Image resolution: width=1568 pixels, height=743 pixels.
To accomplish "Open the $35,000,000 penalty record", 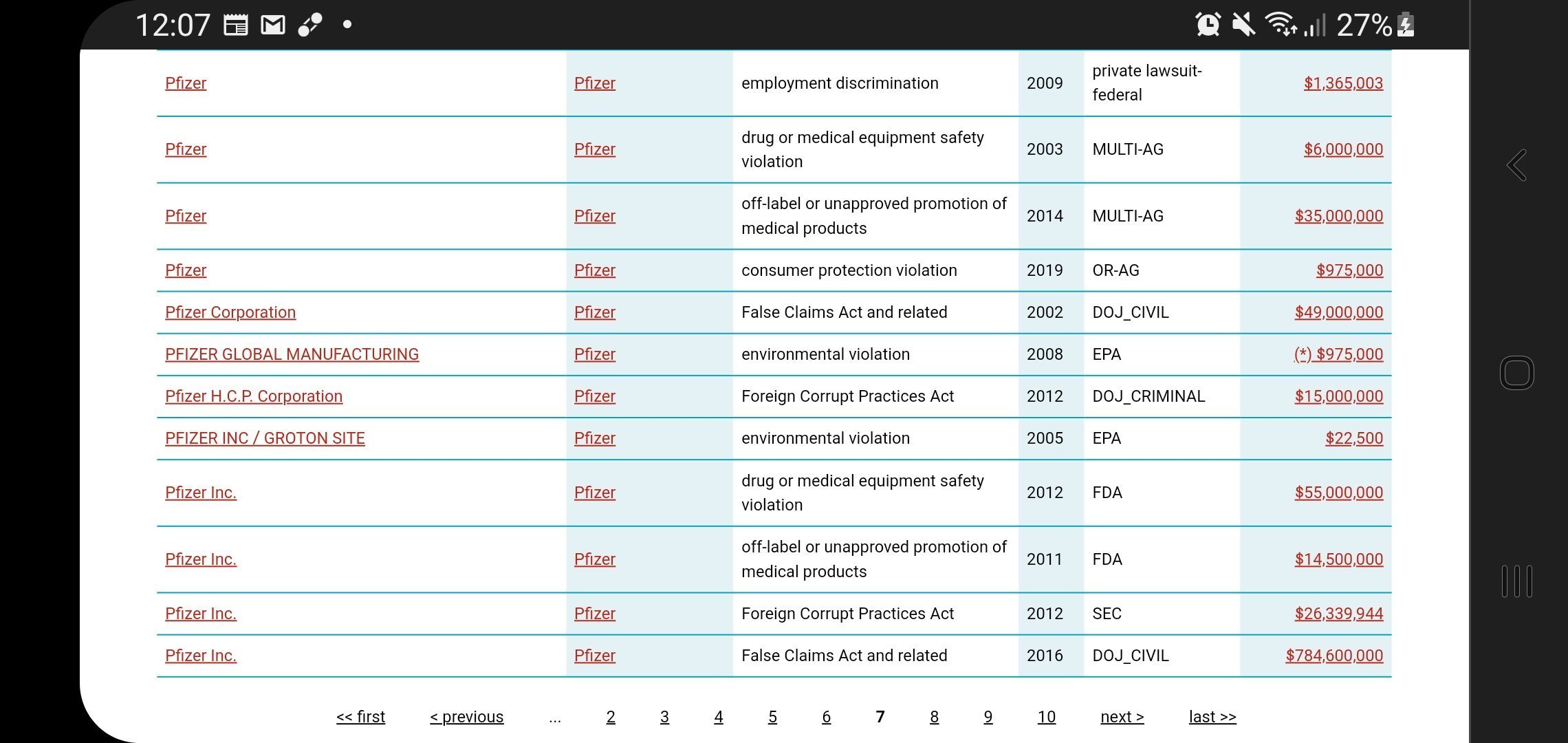I will click(x=1338, y=216).
